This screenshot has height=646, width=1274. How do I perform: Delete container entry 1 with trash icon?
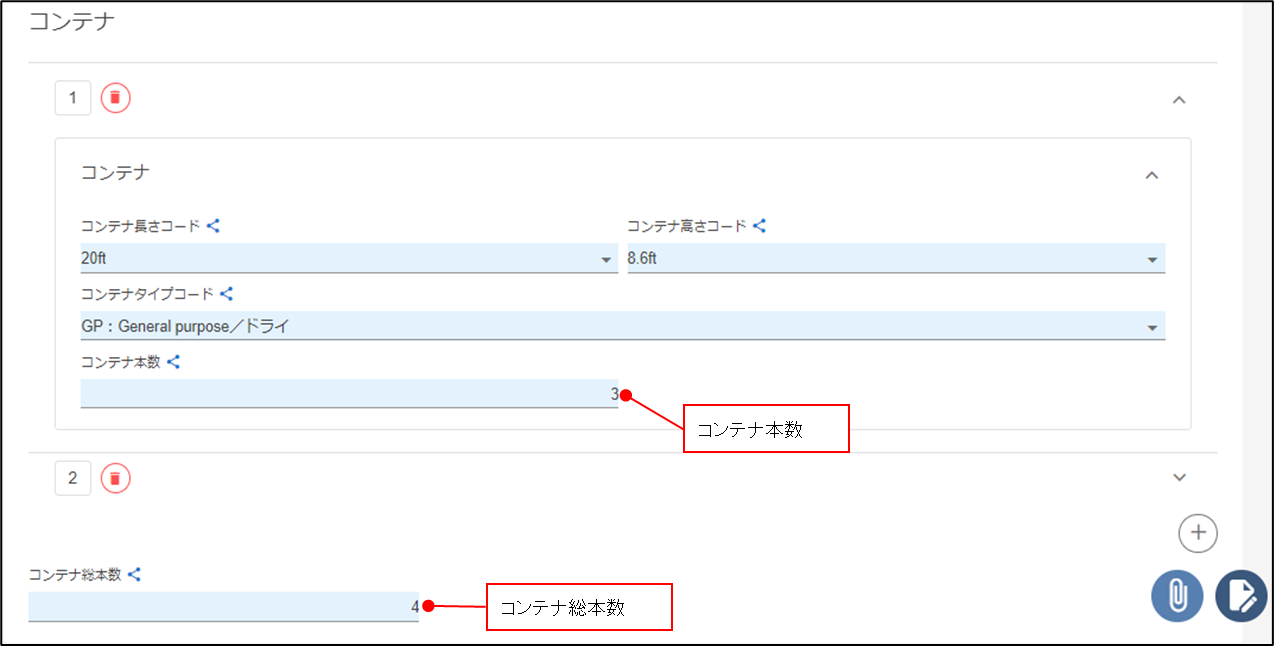115,98
